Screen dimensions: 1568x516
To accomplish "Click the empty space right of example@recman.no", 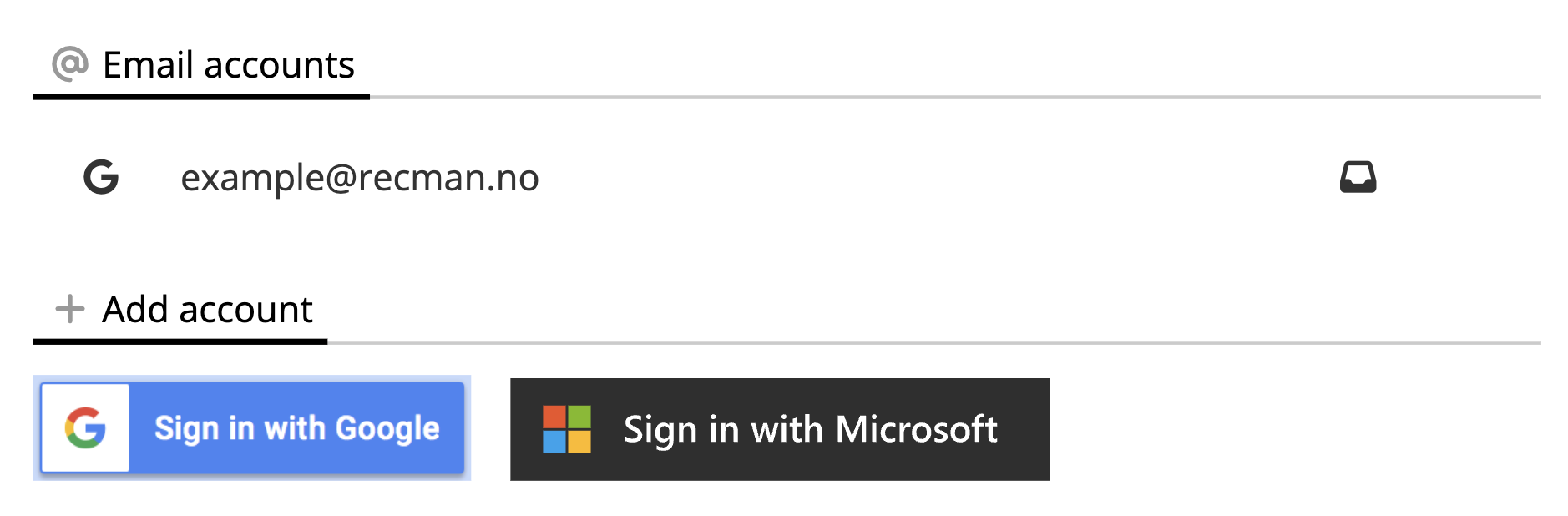I will click(918, 178).
